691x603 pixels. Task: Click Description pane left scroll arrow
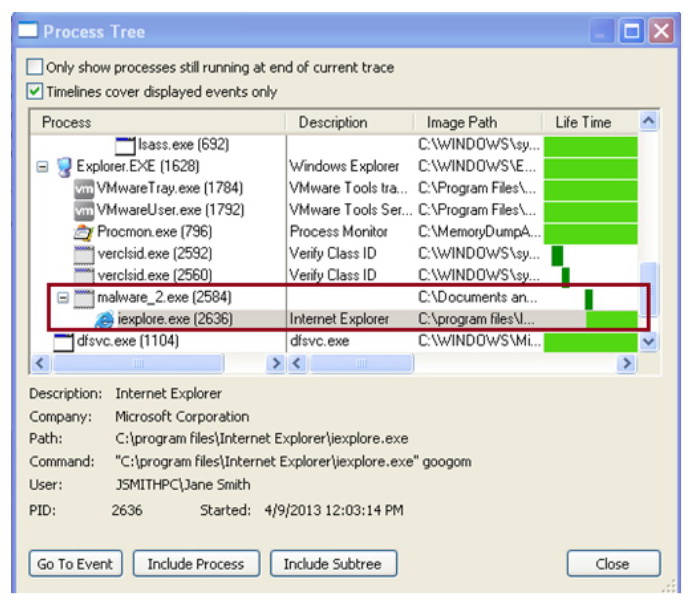click(298, 364)
